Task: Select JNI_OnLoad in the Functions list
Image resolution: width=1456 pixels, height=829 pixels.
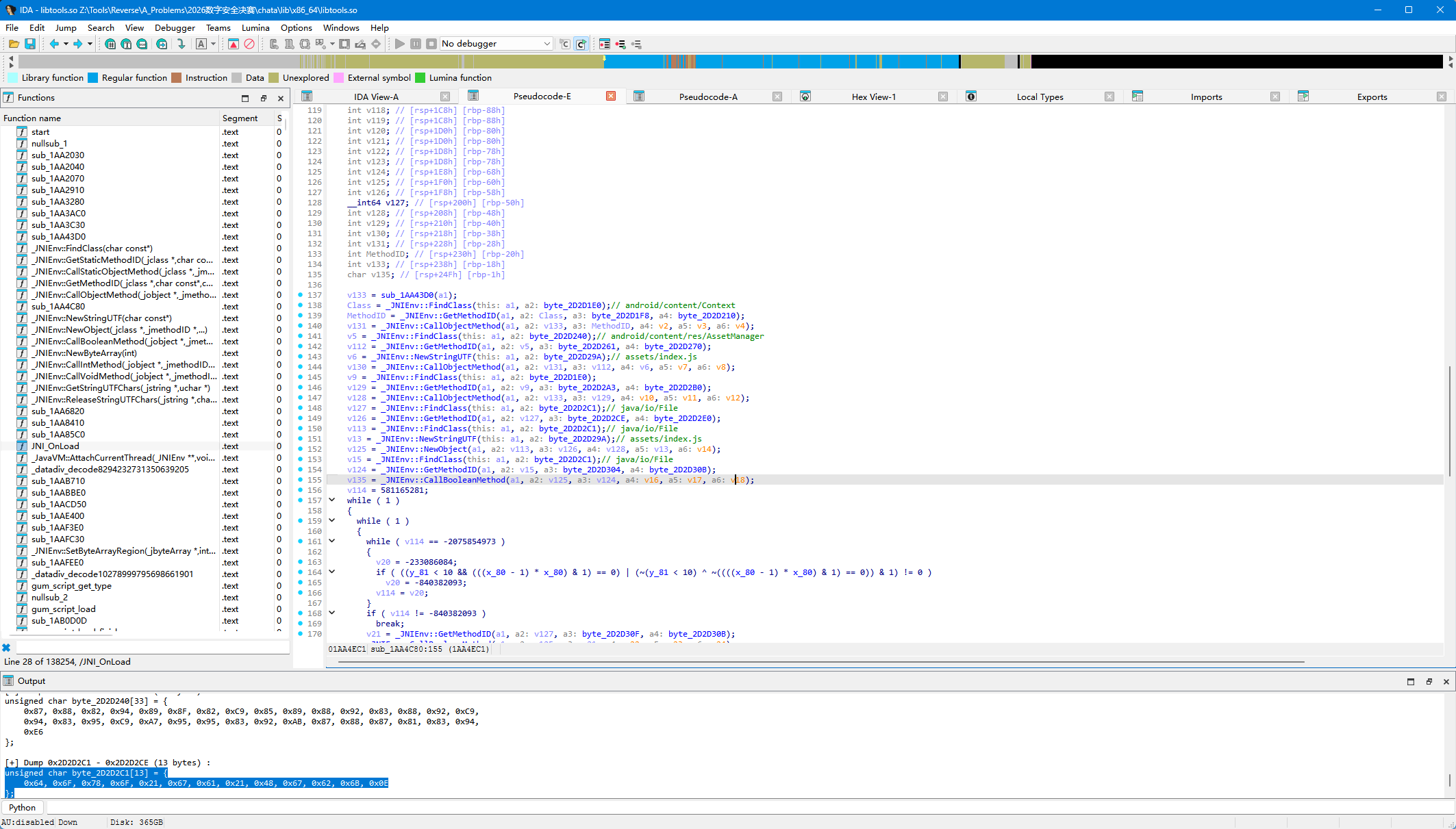Action: [55, 446]
